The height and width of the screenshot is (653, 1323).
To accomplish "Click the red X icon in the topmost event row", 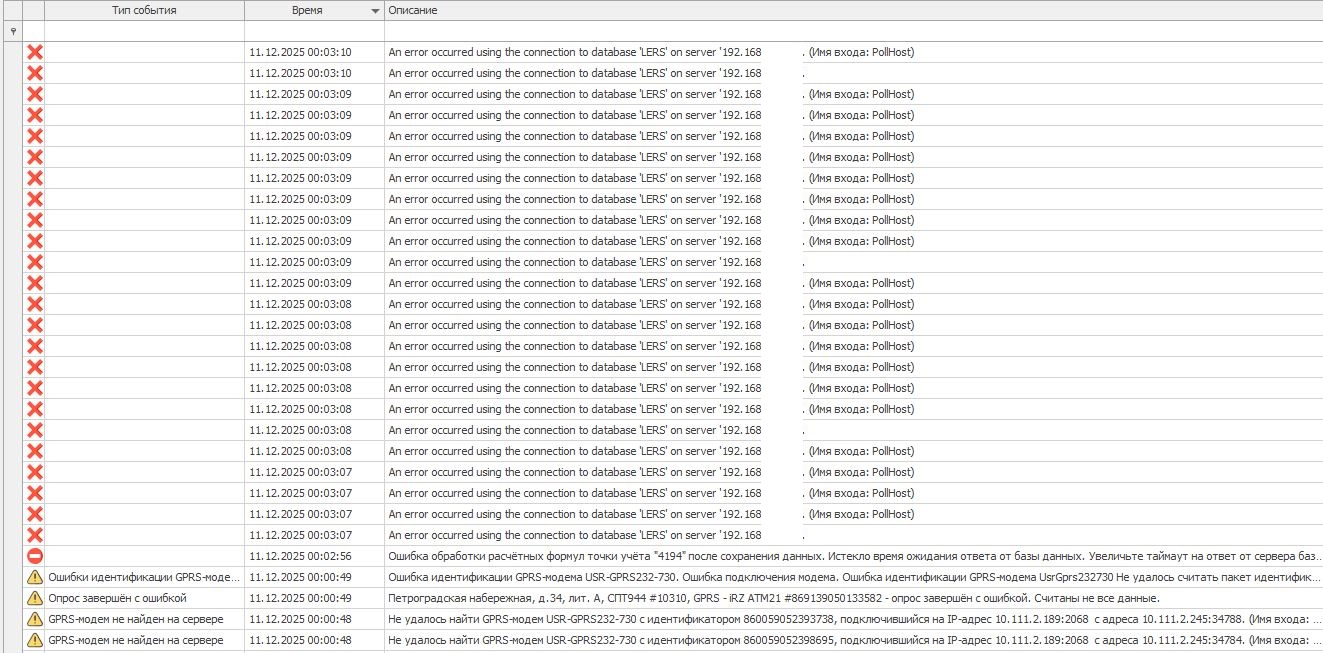I will pos(34,52).
